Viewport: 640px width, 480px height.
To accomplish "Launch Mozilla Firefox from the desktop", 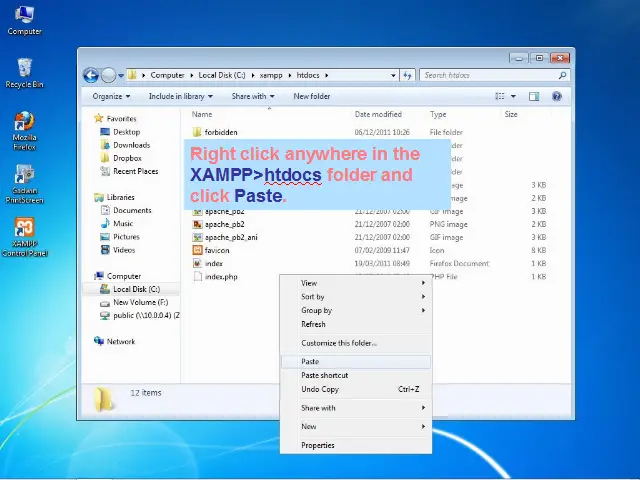I will click(24, 131).
